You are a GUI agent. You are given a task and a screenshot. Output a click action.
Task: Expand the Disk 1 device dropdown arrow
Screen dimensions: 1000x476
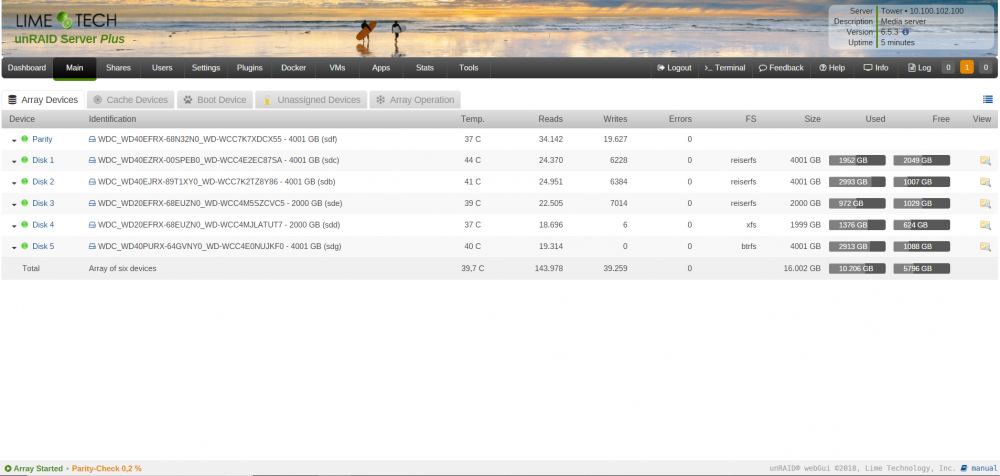point(14,161)
